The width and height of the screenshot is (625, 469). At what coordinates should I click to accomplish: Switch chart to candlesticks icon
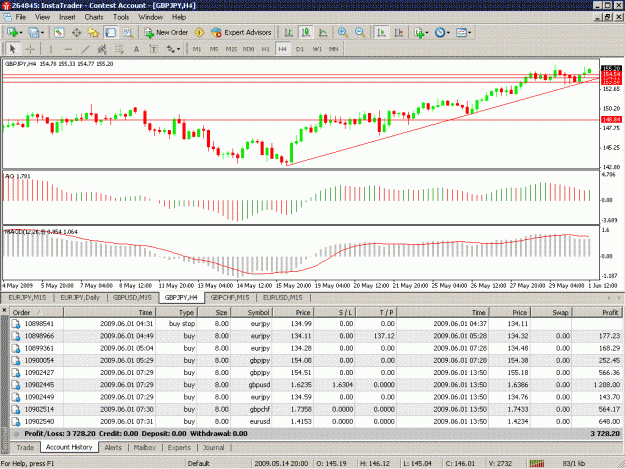coord(306,33)
